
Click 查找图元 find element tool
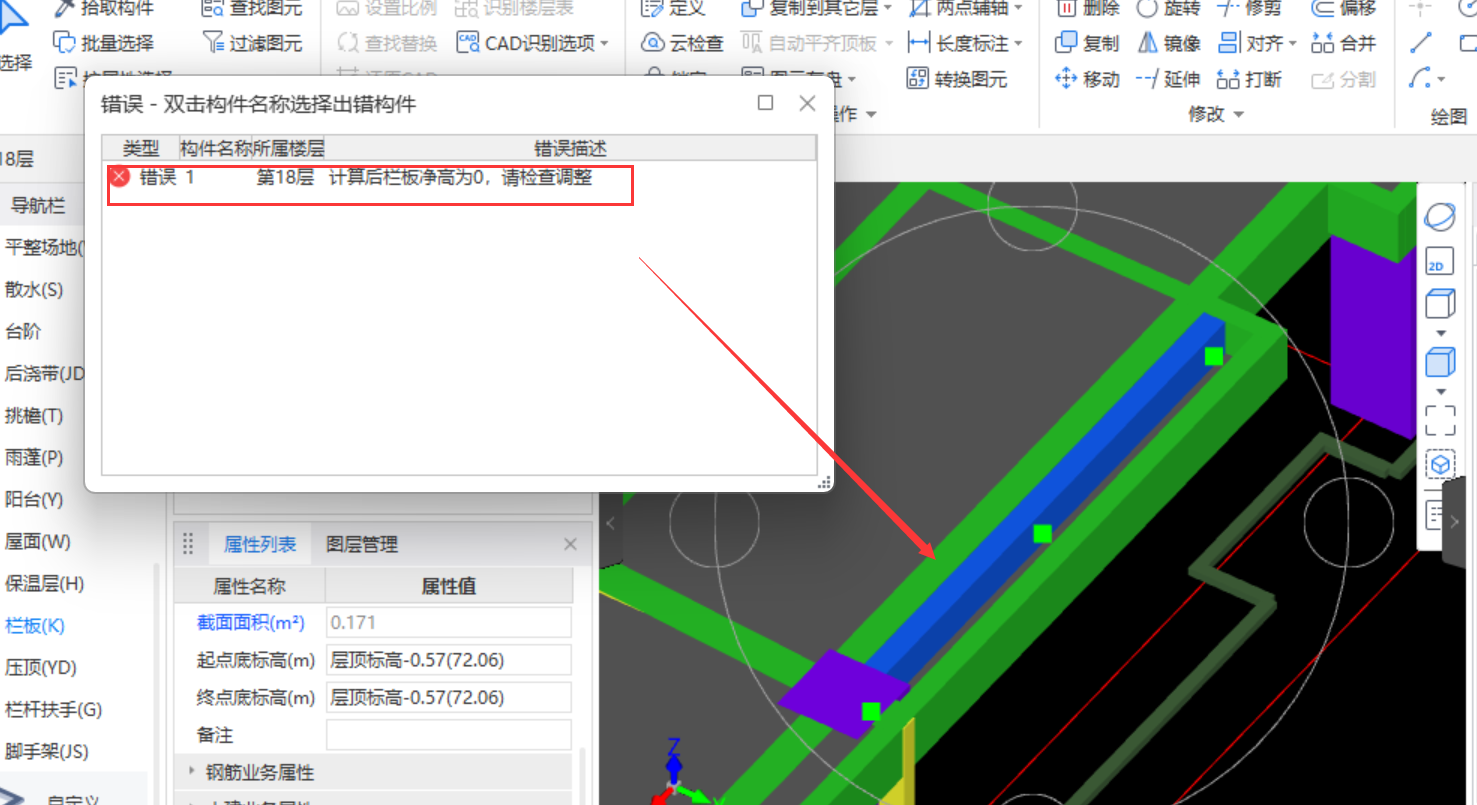tap(252, 8)
